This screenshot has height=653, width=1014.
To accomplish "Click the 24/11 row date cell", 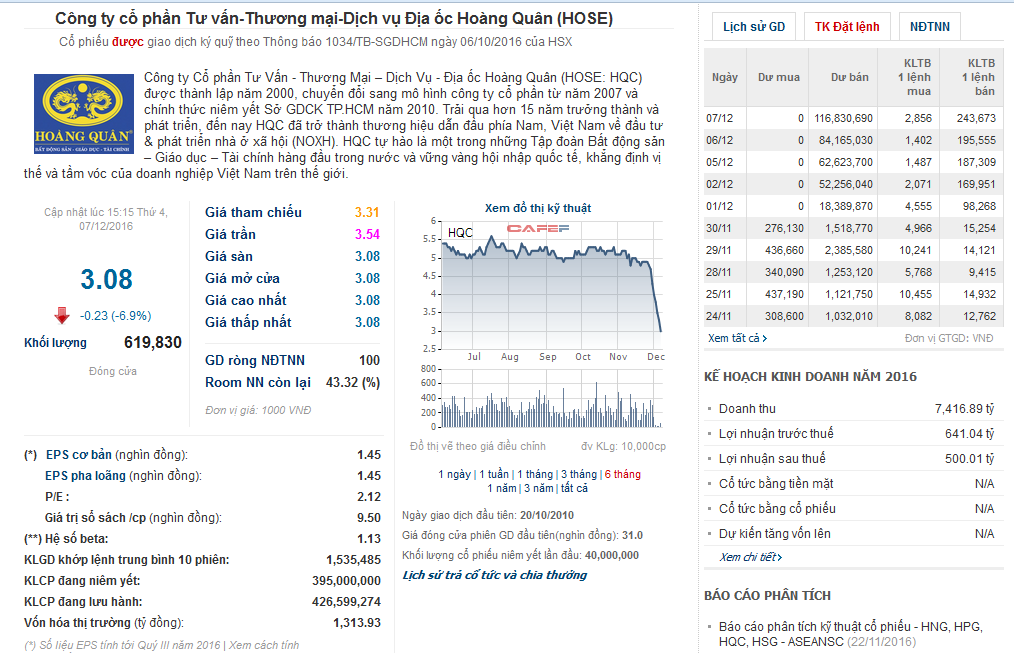I will coord(718,316).
